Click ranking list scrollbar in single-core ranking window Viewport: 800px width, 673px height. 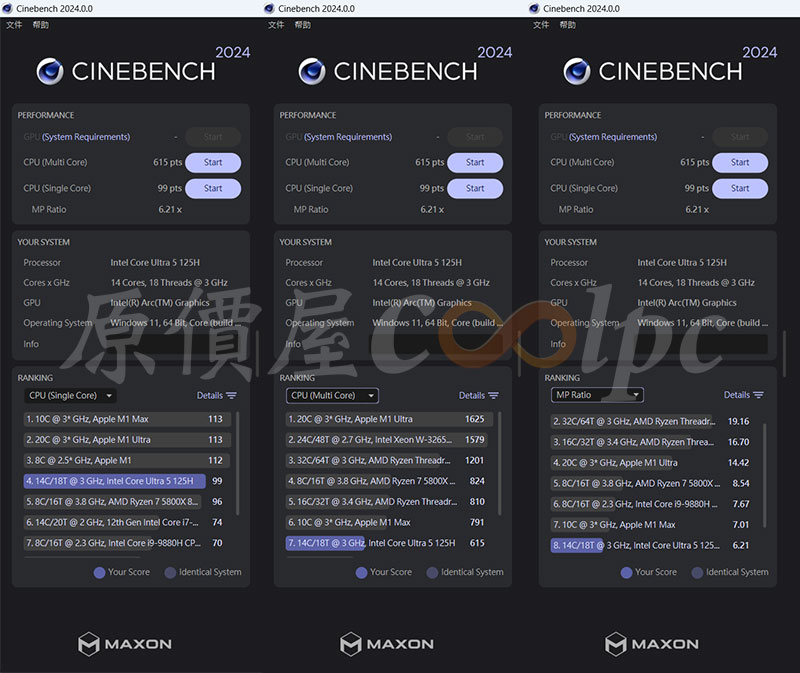pyautogui.click(x=238, y=463)
